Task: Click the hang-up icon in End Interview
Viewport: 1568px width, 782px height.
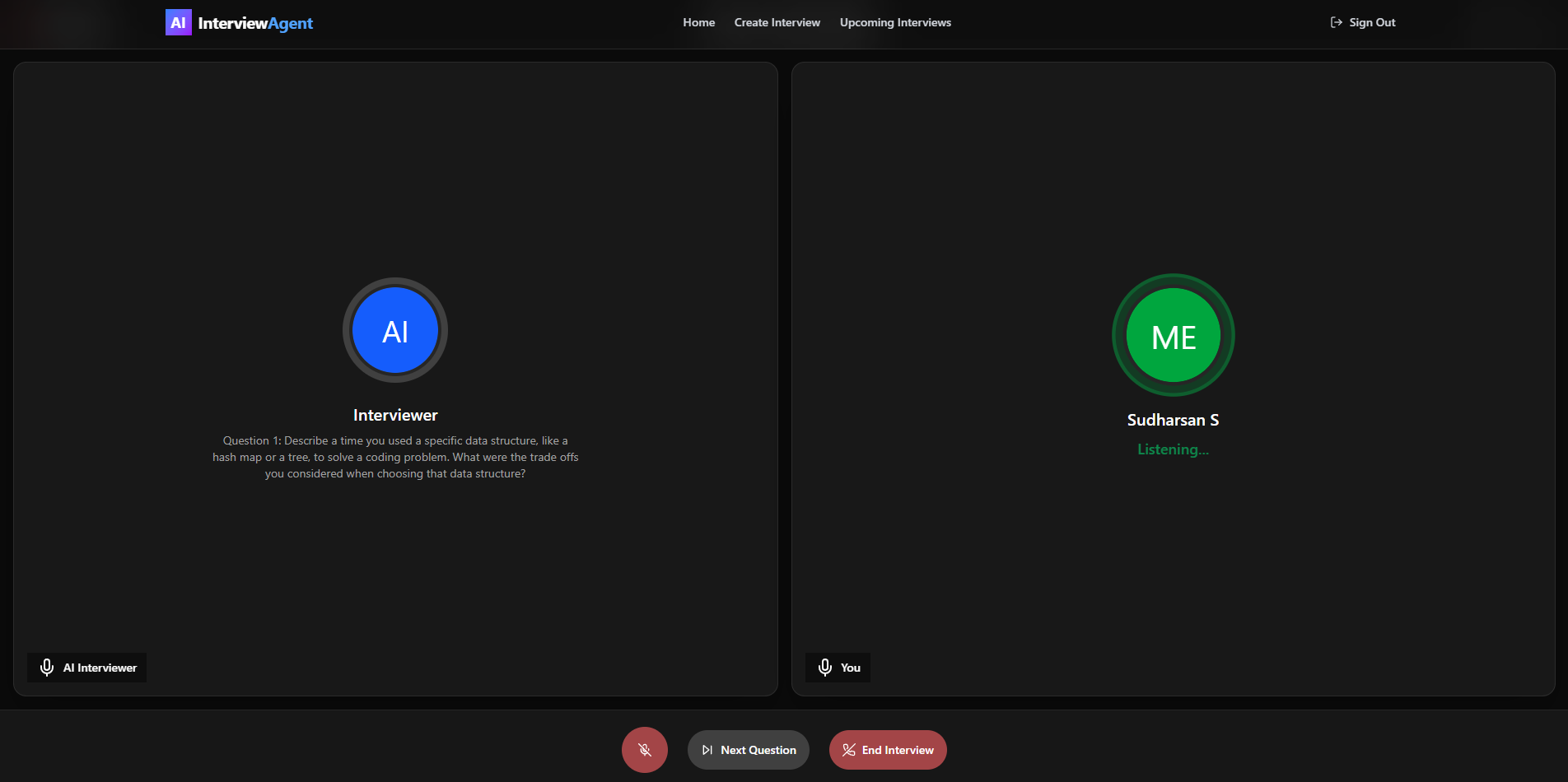Action: 848,750
